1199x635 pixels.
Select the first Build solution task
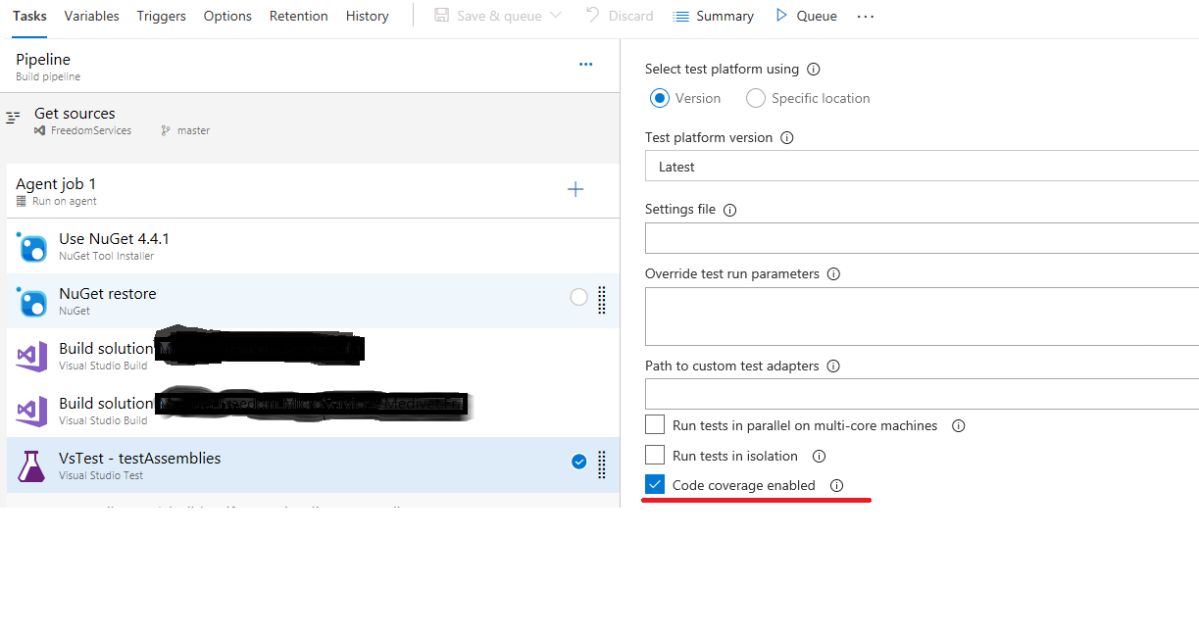(313, 356)
